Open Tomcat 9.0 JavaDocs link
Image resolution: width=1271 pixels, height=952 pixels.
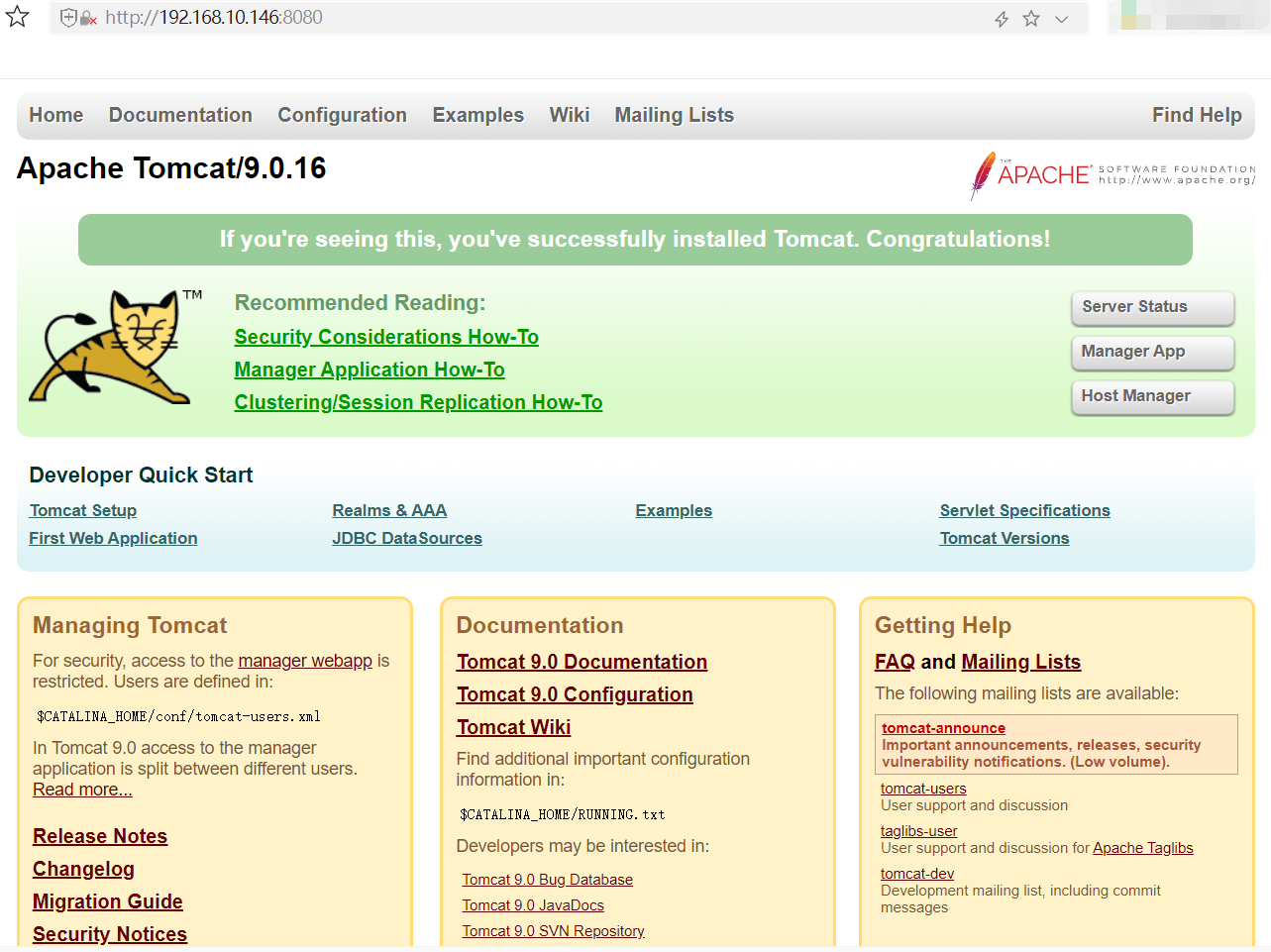pos(533,905)
